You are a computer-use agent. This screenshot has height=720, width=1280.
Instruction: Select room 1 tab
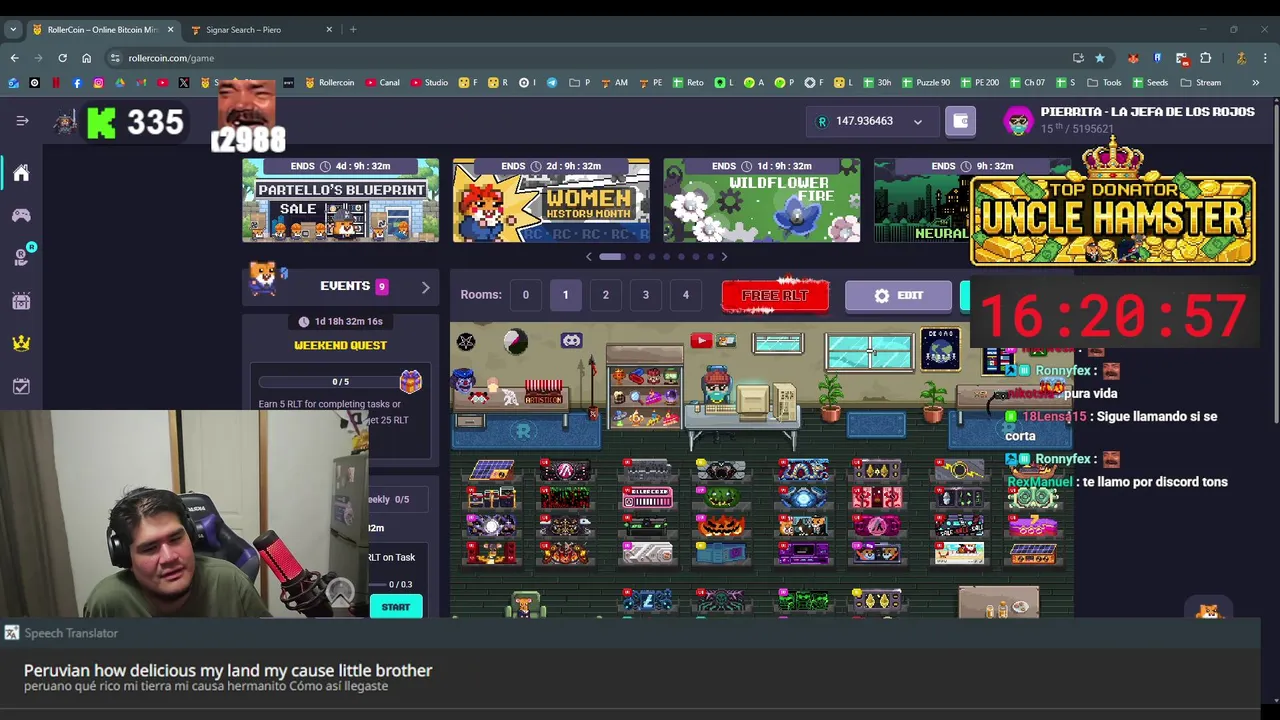[x=565, y=295]
